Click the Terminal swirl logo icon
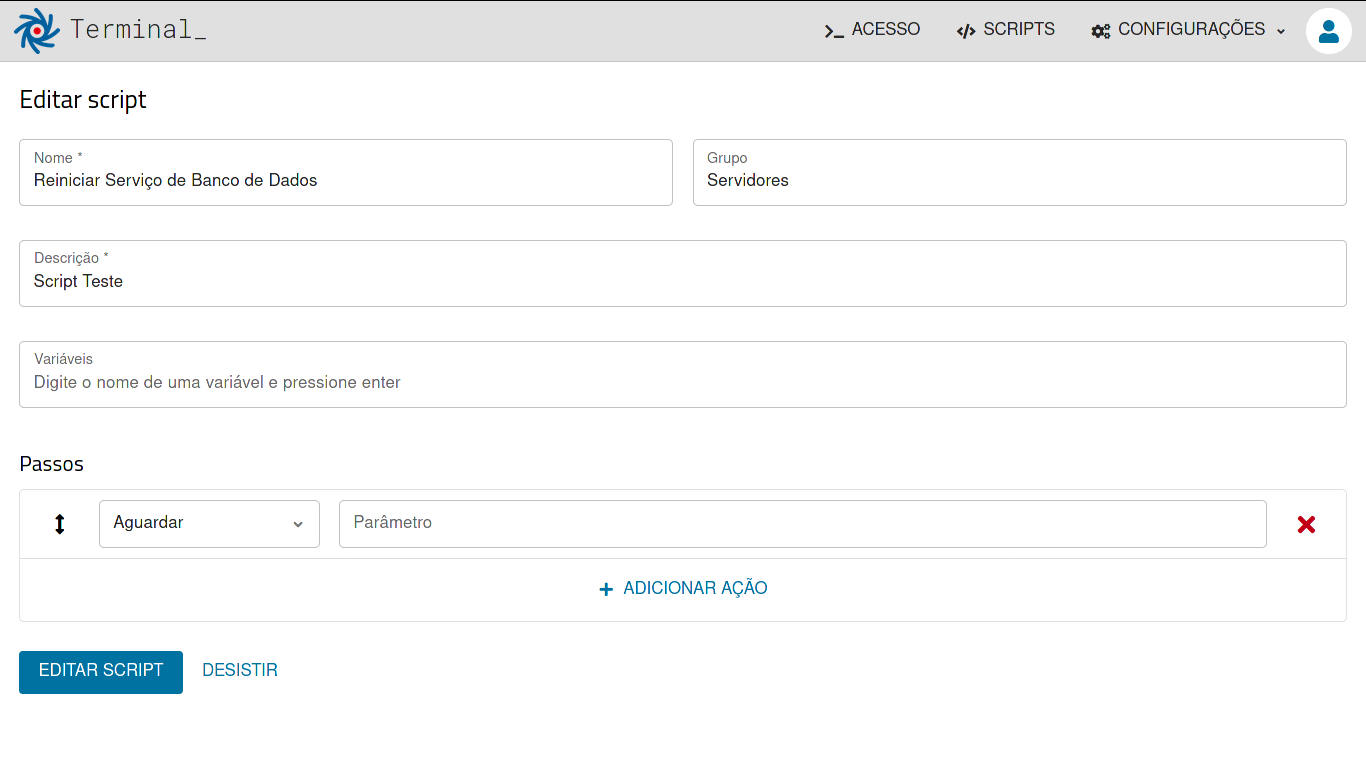This screenshot has width=1366, height=768. pyautogui.click(x=37, y=30)
